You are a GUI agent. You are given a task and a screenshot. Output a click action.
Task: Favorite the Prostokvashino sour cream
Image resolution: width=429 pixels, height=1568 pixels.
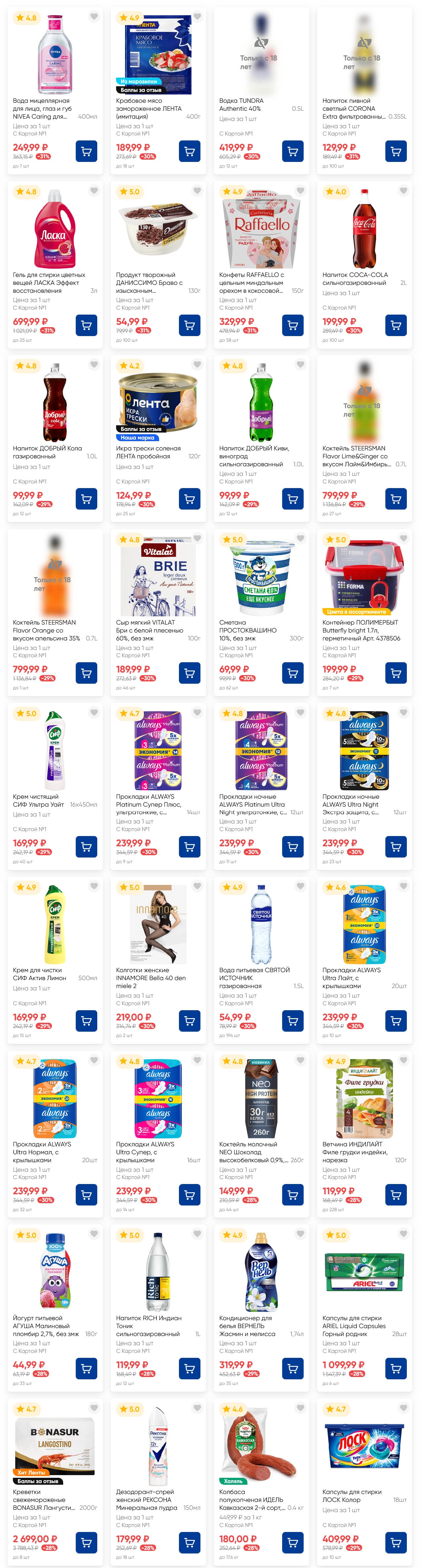pos(300,539)
